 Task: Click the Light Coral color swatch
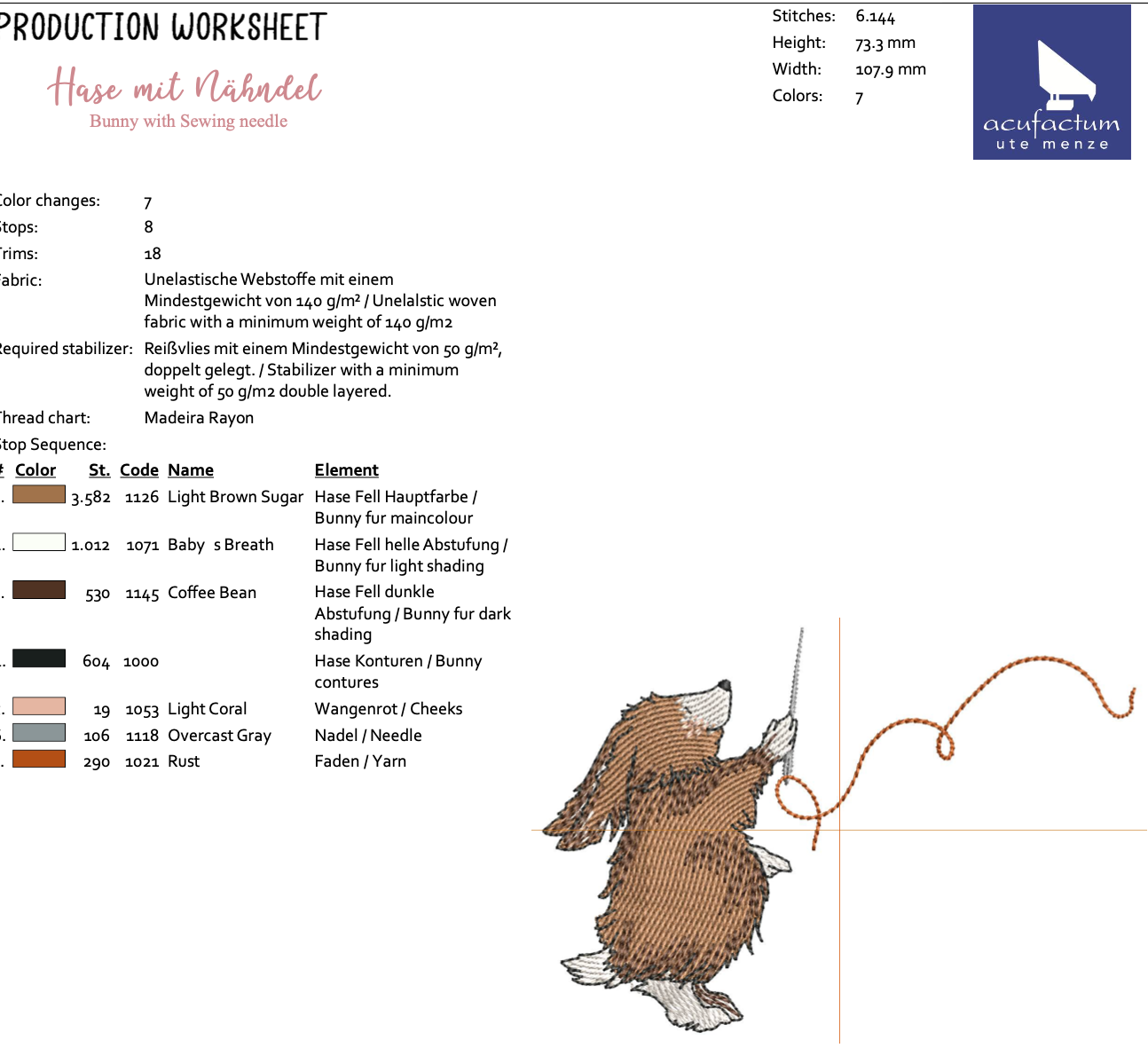39,706
